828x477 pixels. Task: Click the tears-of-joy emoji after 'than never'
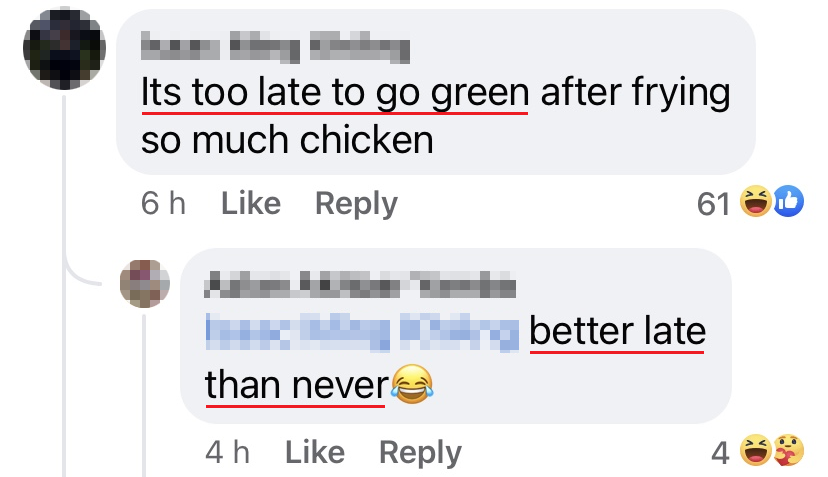point(412,385)
